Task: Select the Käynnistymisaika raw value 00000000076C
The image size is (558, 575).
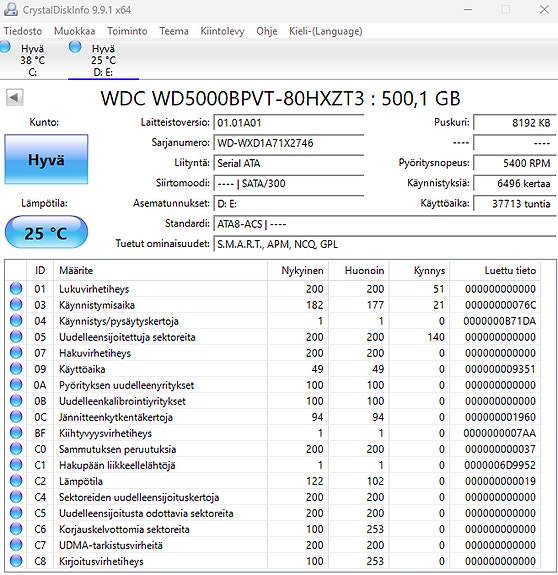Action: click(500, 305)
